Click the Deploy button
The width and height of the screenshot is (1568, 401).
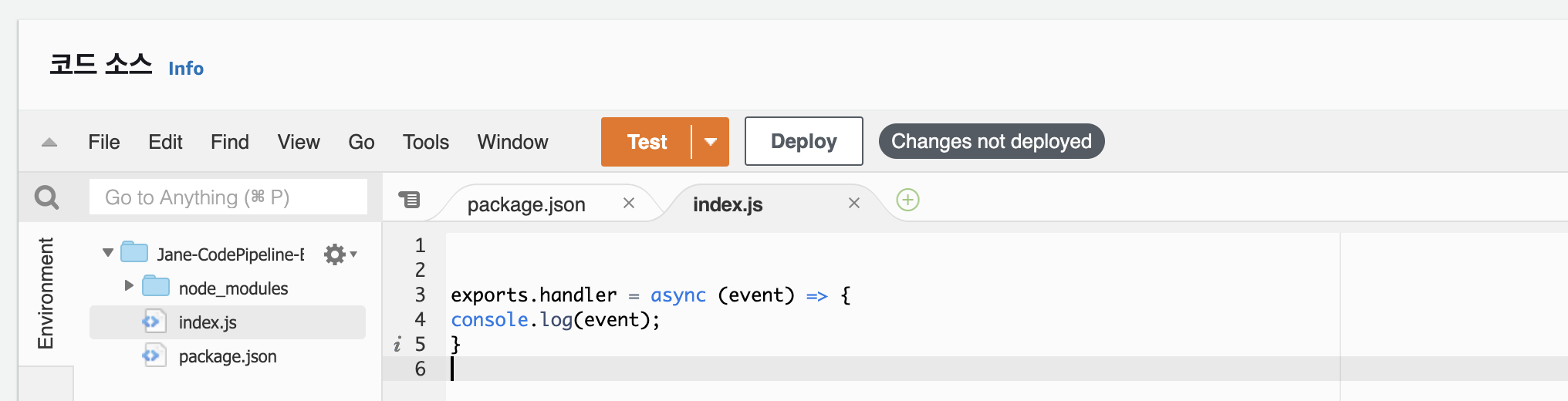tap(803, 141)
